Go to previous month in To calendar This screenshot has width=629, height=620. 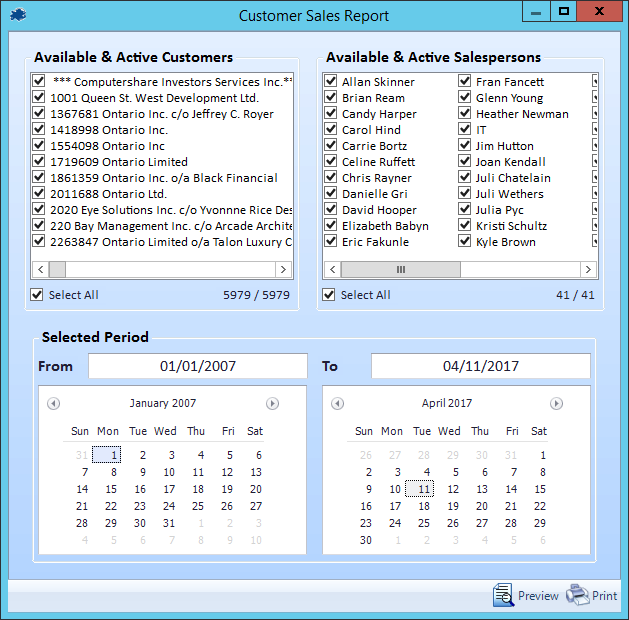point(338,404)
